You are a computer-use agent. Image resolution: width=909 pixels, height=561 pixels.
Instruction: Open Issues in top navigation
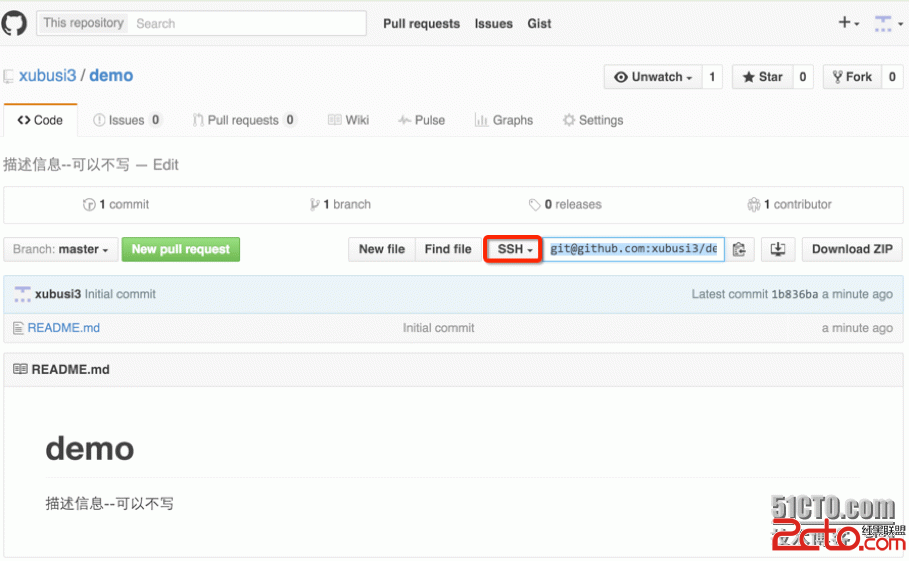pos(493,24)
